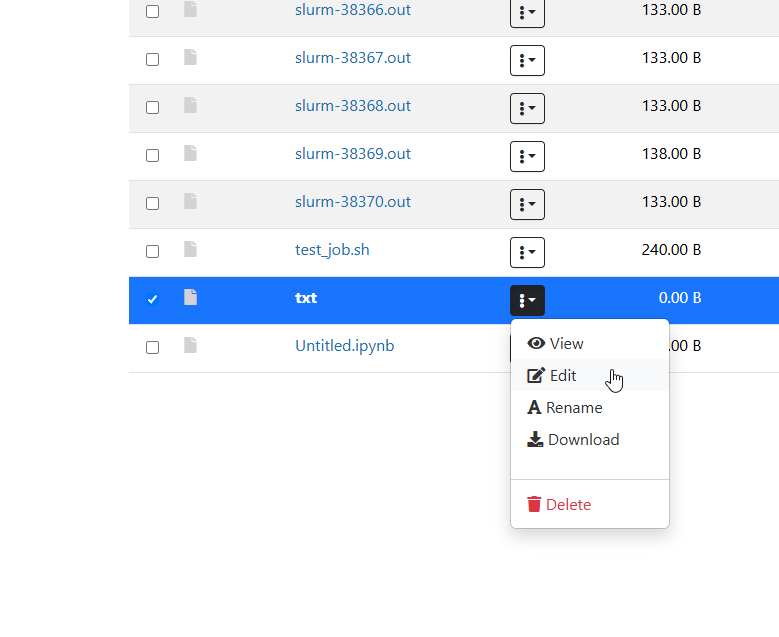Choose Rename from the txt file menu
The height and width of the screenshot is (637, 779).
[x=590, y=407]
